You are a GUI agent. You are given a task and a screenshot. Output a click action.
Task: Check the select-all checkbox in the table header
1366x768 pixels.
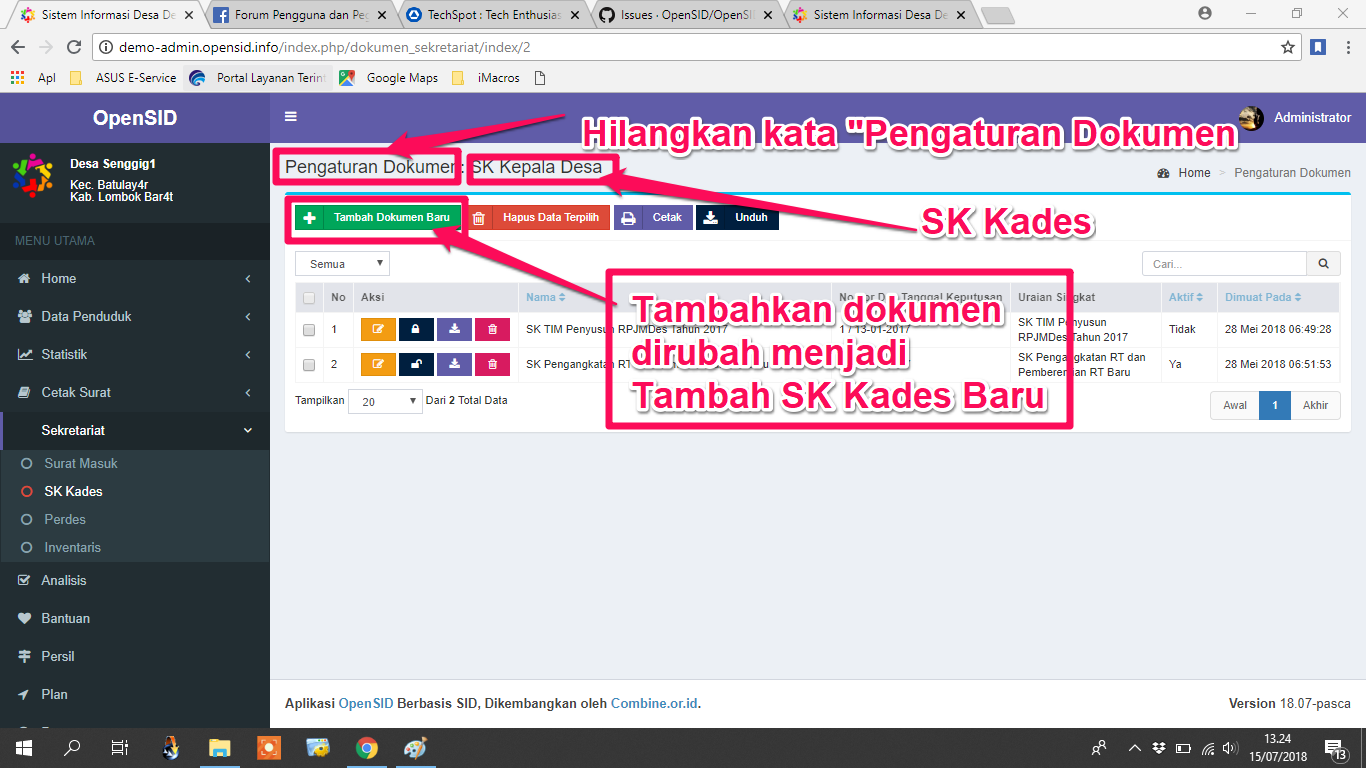coord(308,296)
